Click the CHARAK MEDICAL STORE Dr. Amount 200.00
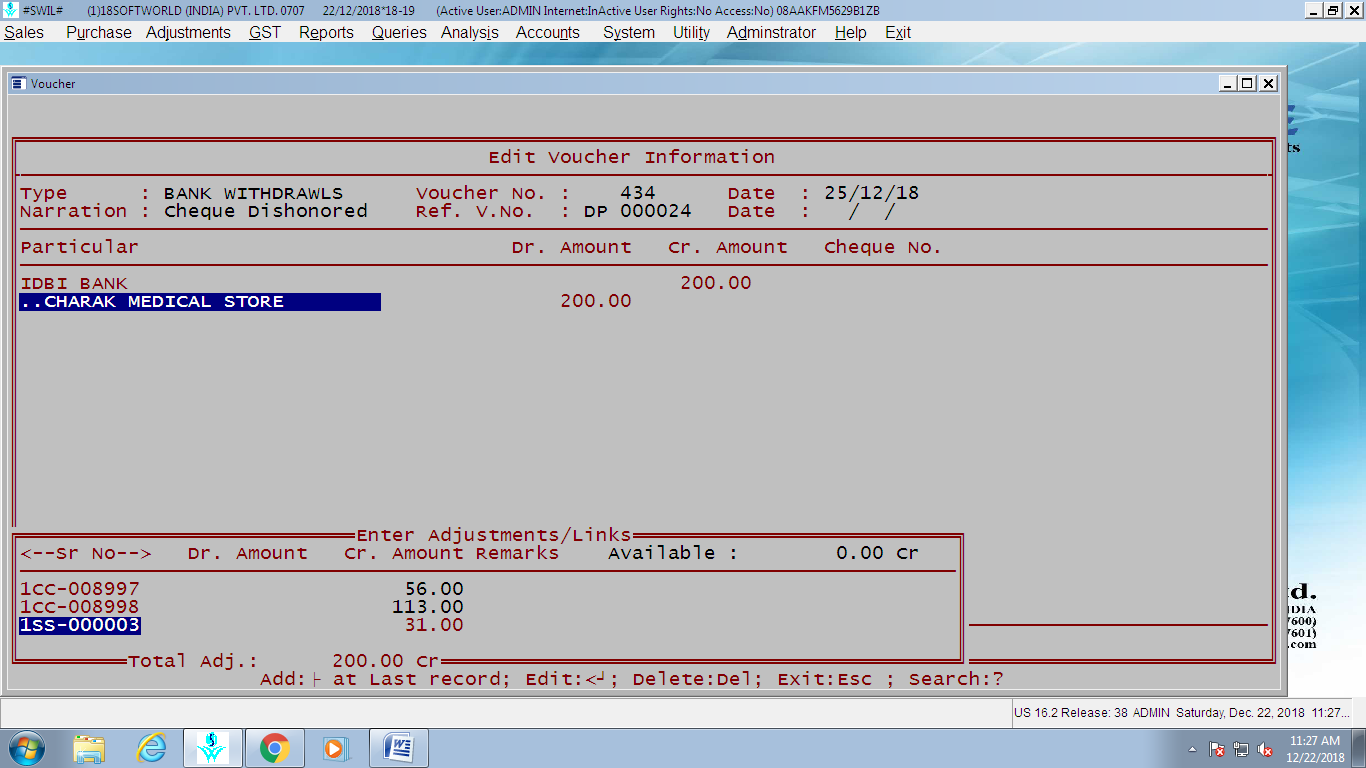Image resolution: width=1366 pixels, height=768 pixels. pos(596,302)
